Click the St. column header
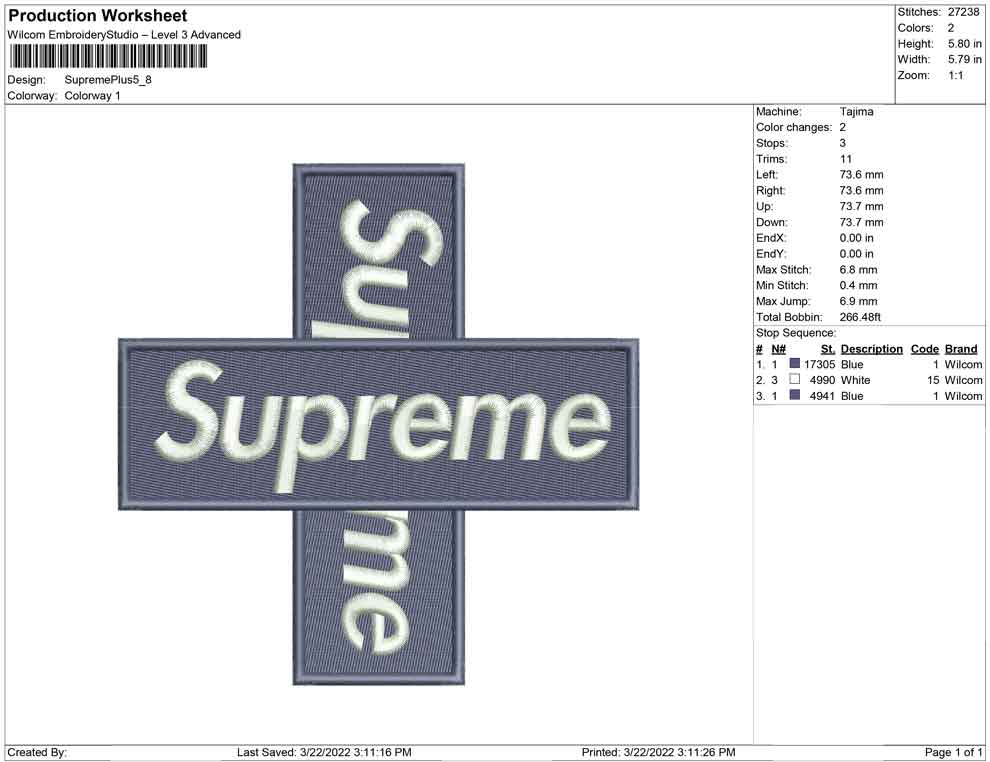The width and height of the screenshot is (990, 762). [x=828, y=349]
